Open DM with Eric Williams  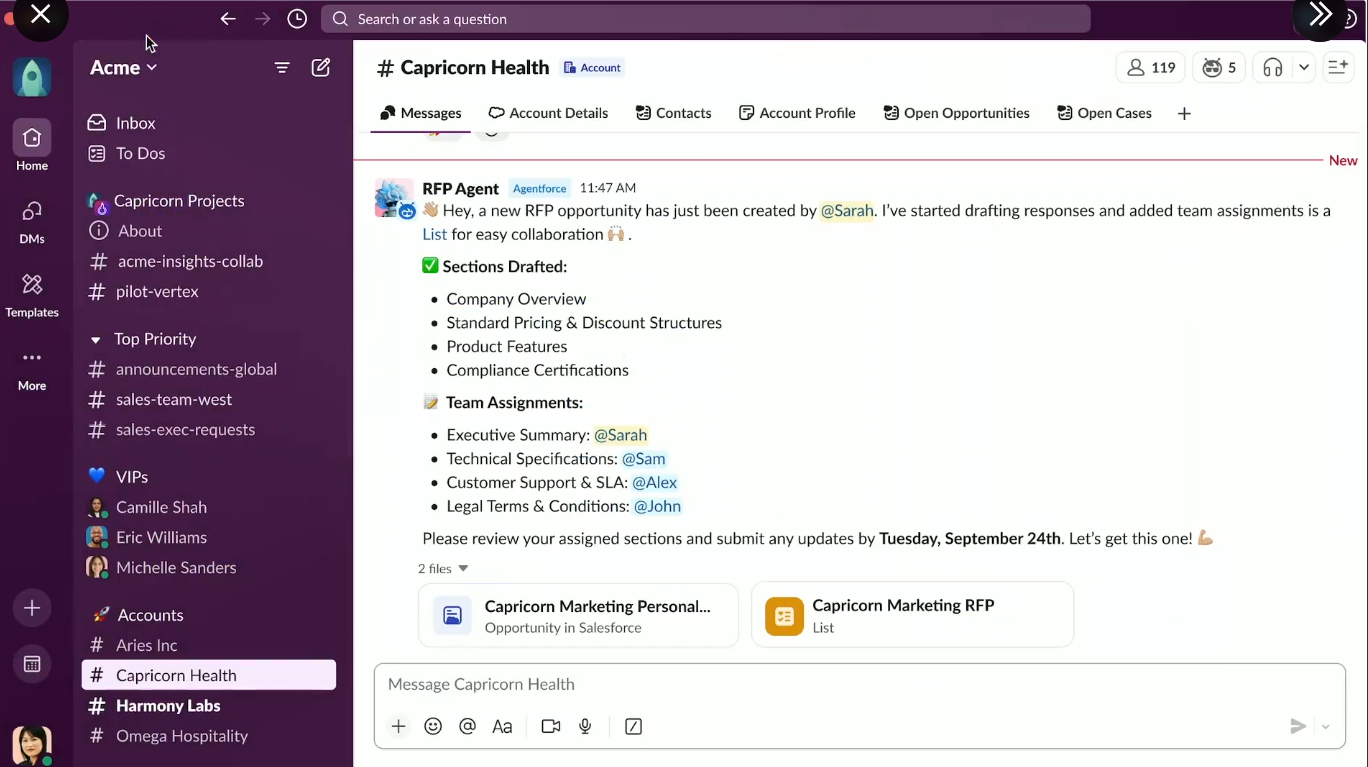[x=161, y=537]
